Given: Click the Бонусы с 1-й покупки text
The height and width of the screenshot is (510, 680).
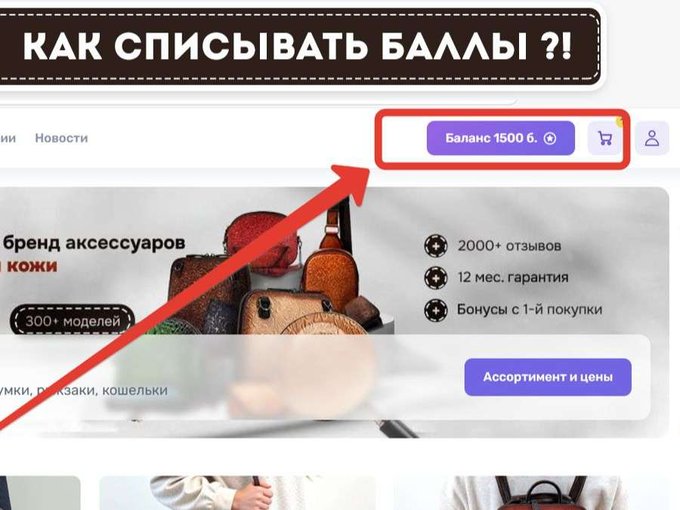Looking at the screenshot, I should (530, 310).
